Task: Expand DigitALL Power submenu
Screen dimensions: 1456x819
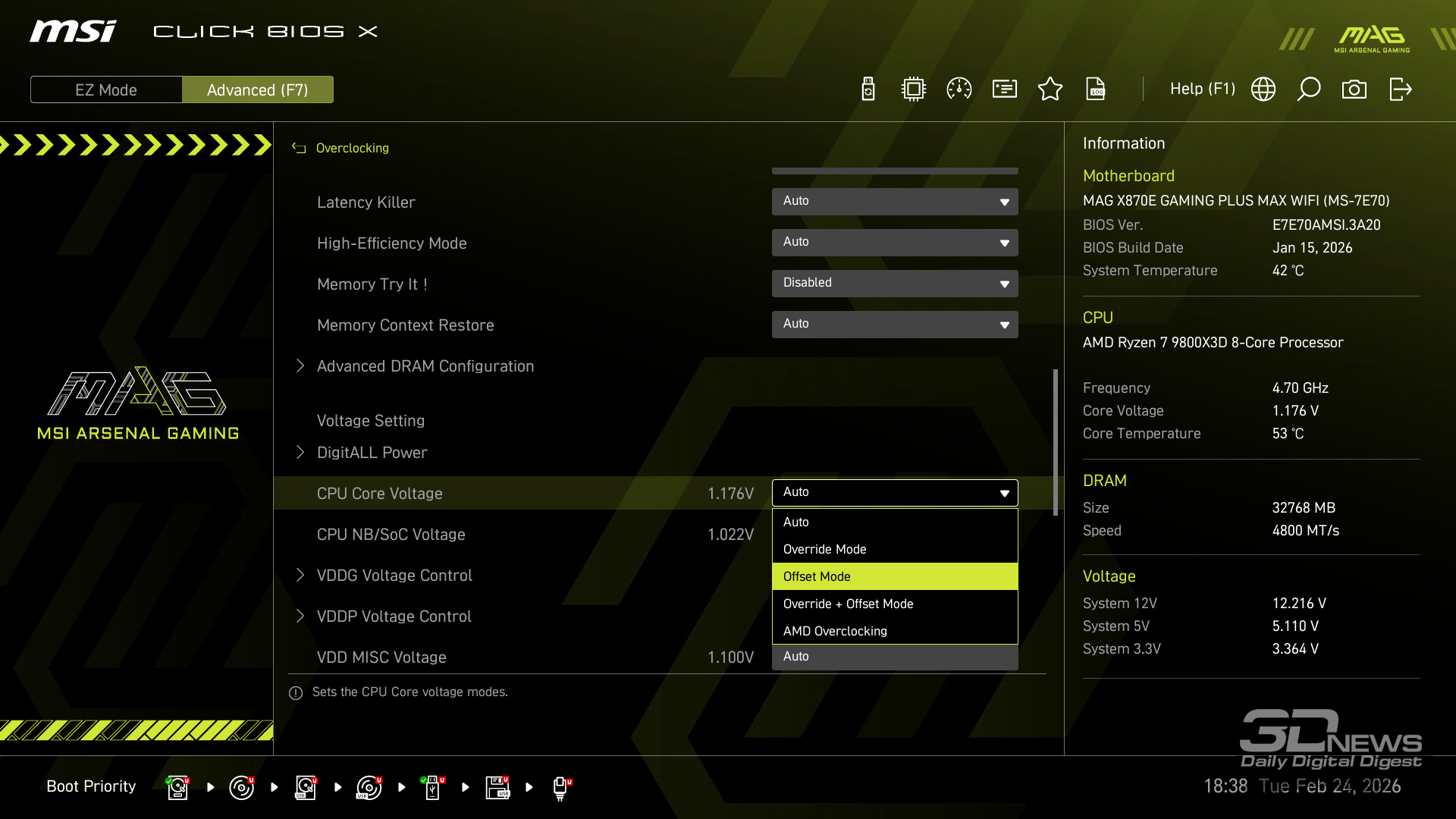Action: pos(372,453)
